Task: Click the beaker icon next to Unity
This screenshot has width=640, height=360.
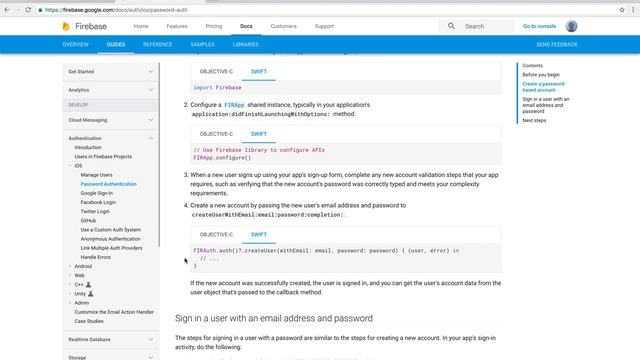Action: pyautogui.click(x=91, y=293)
